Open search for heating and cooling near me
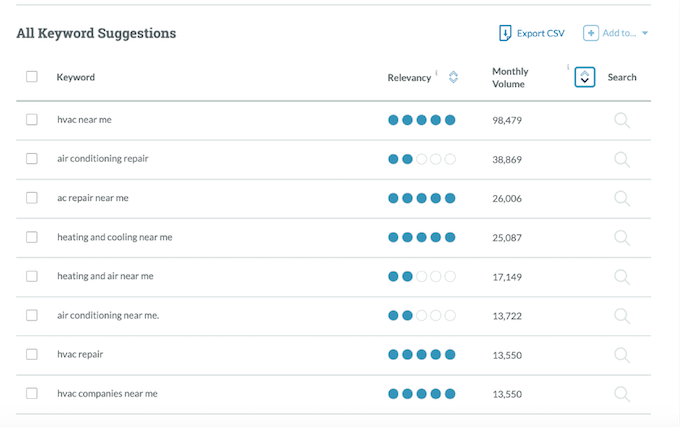 622,237
